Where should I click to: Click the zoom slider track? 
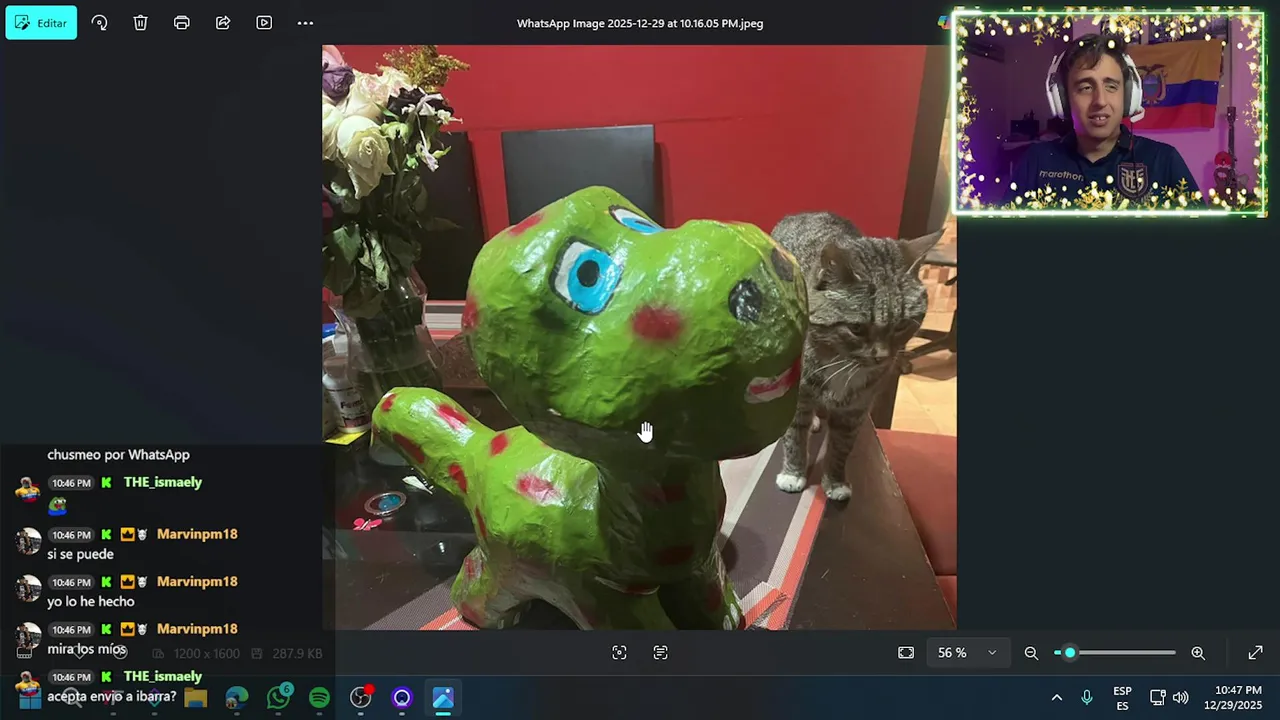[1115, 653]
